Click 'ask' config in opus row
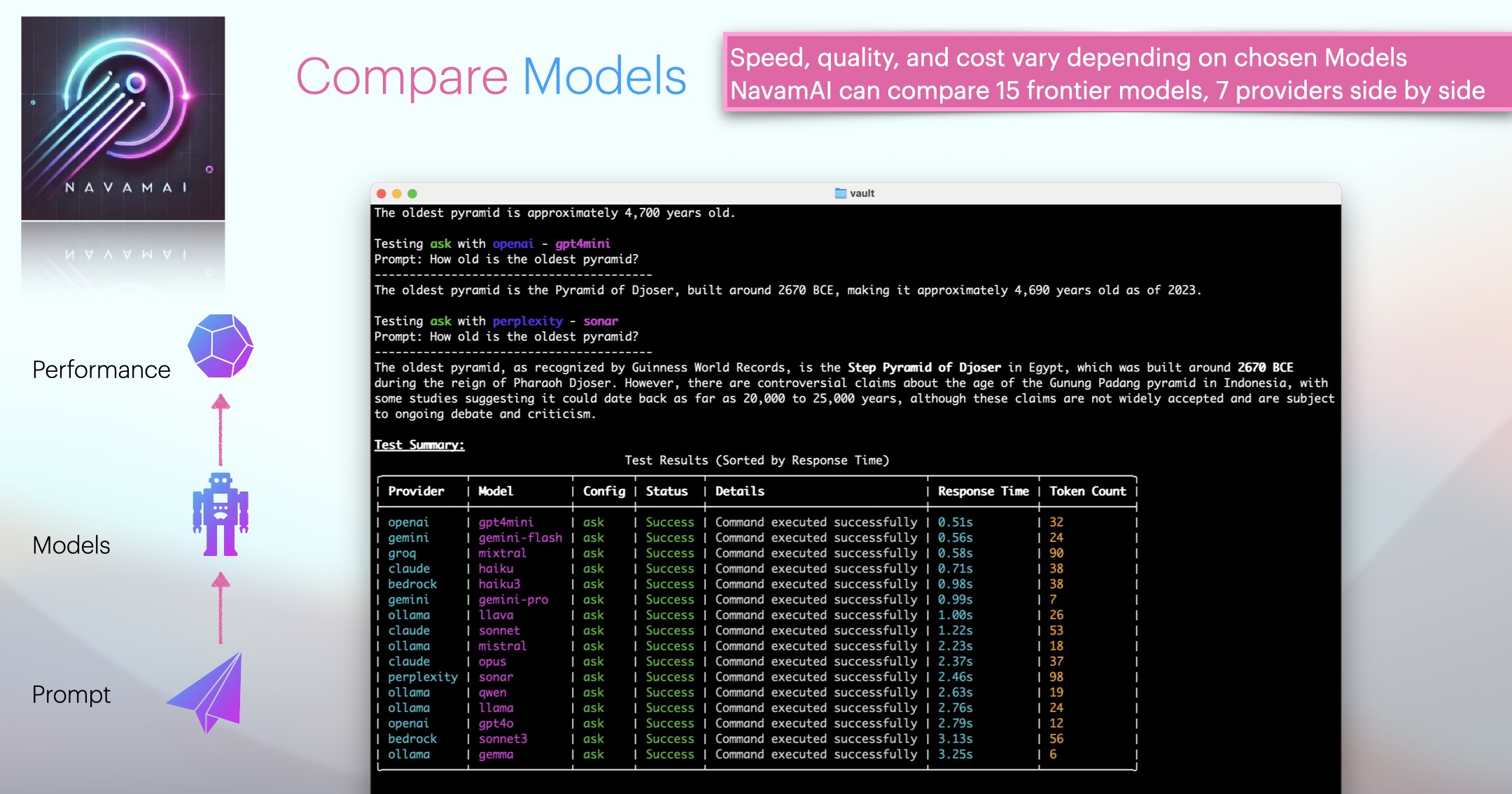Image resolution: width=1512 pixels, height=794 pixels. tap(594, 662)
